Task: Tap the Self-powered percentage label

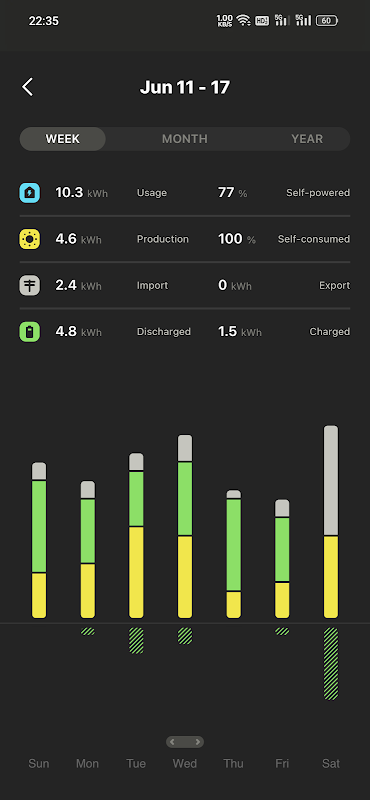Action: click(x=318, y=193)
